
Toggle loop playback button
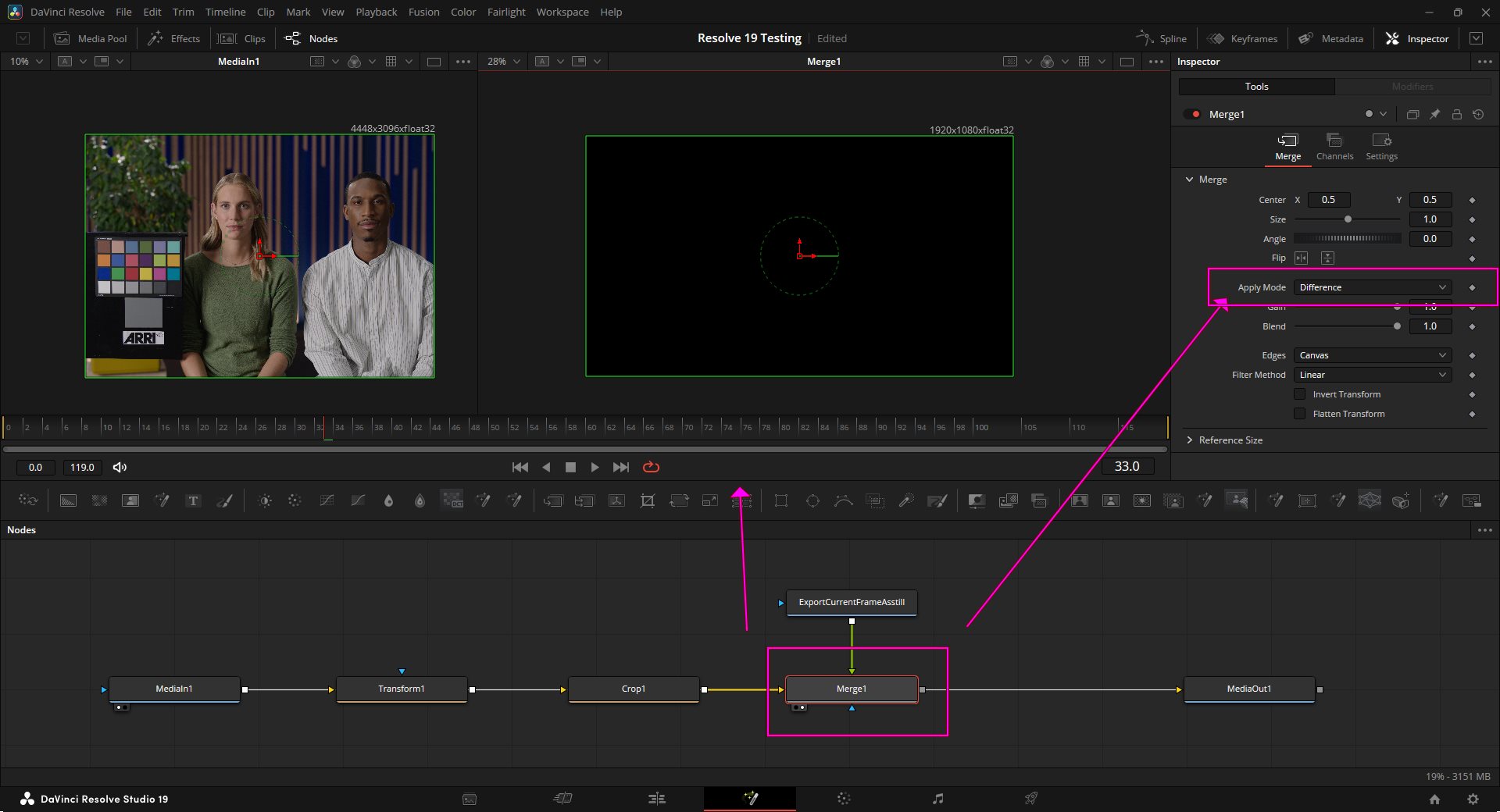[x=651, y=468]
